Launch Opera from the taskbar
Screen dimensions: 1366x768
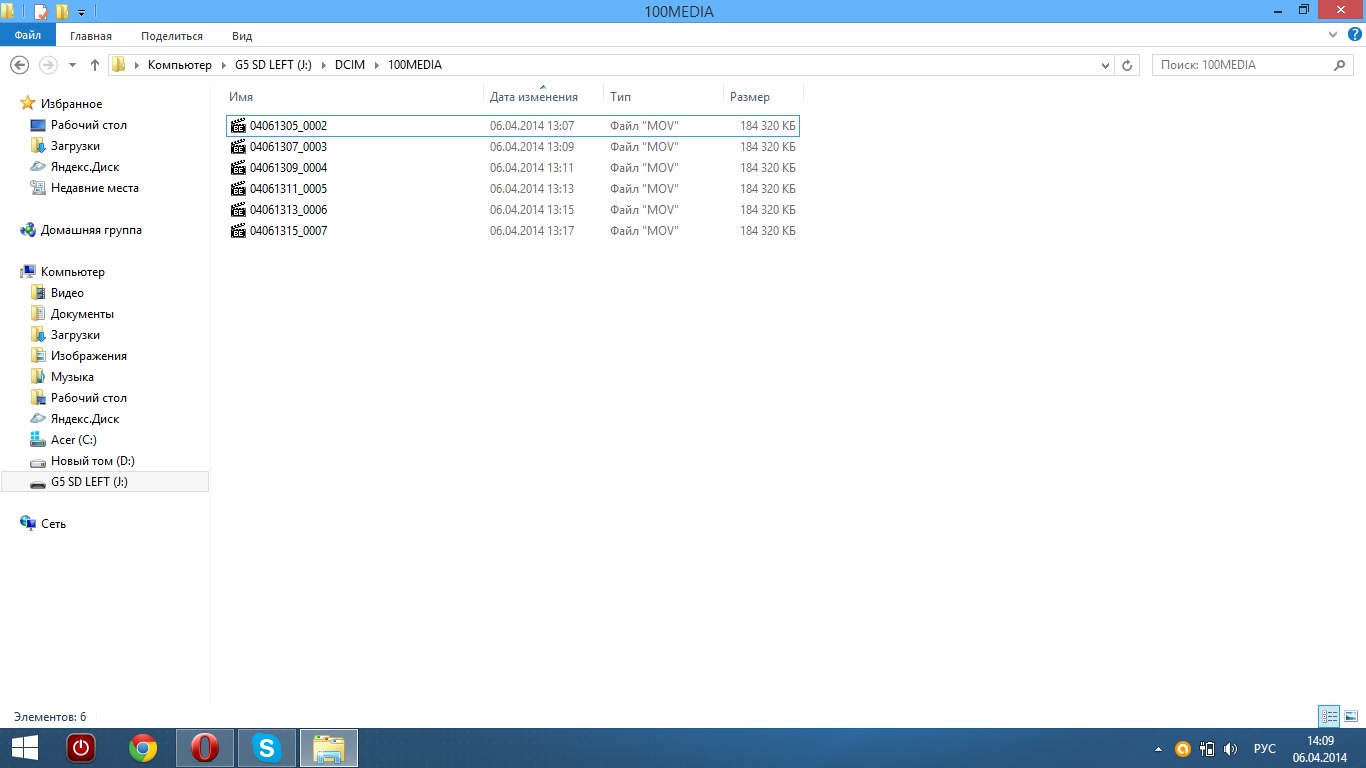[205, 748]
